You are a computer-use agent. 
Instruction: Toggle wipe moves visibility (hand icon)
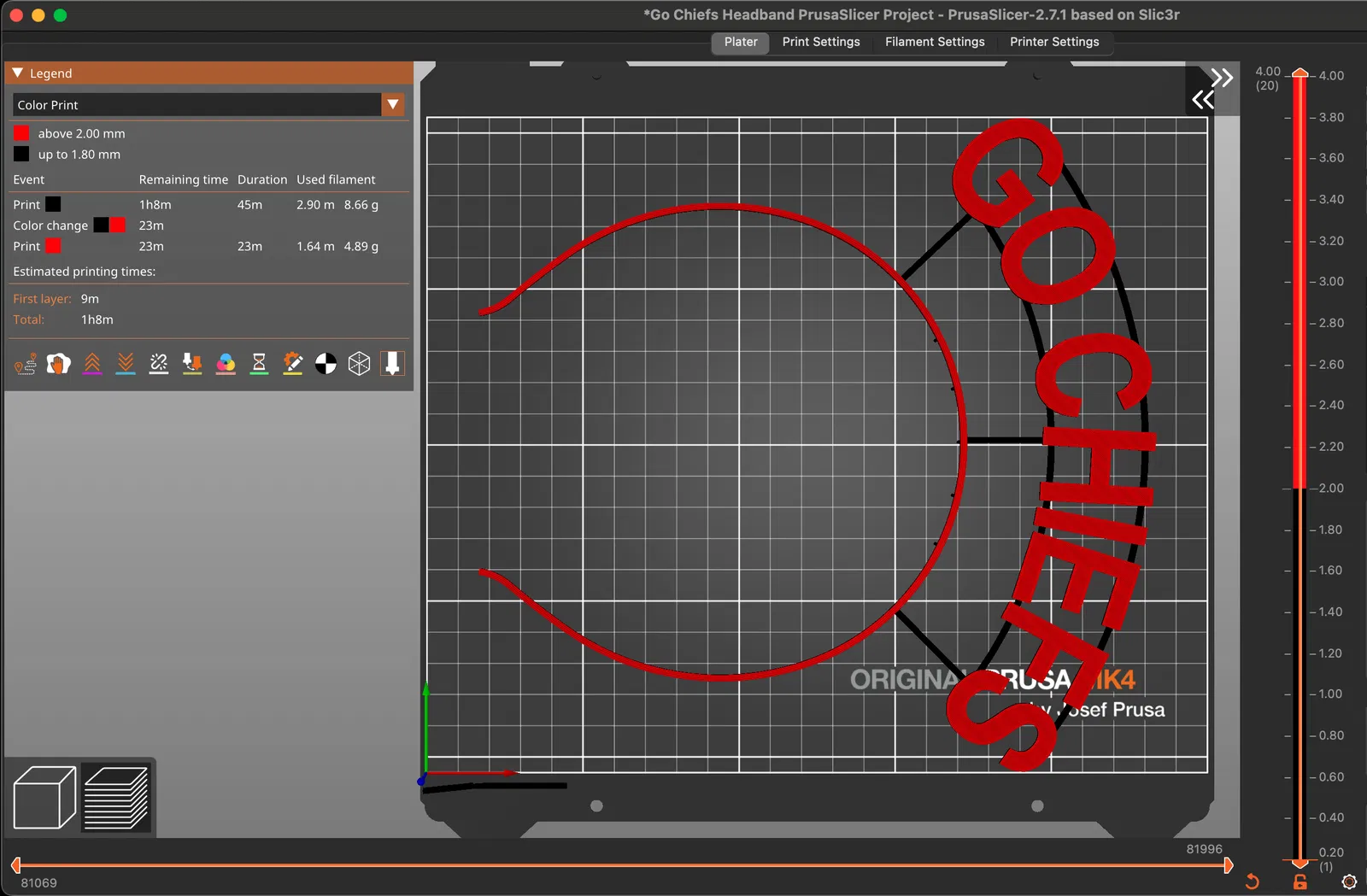click(58, 364)
